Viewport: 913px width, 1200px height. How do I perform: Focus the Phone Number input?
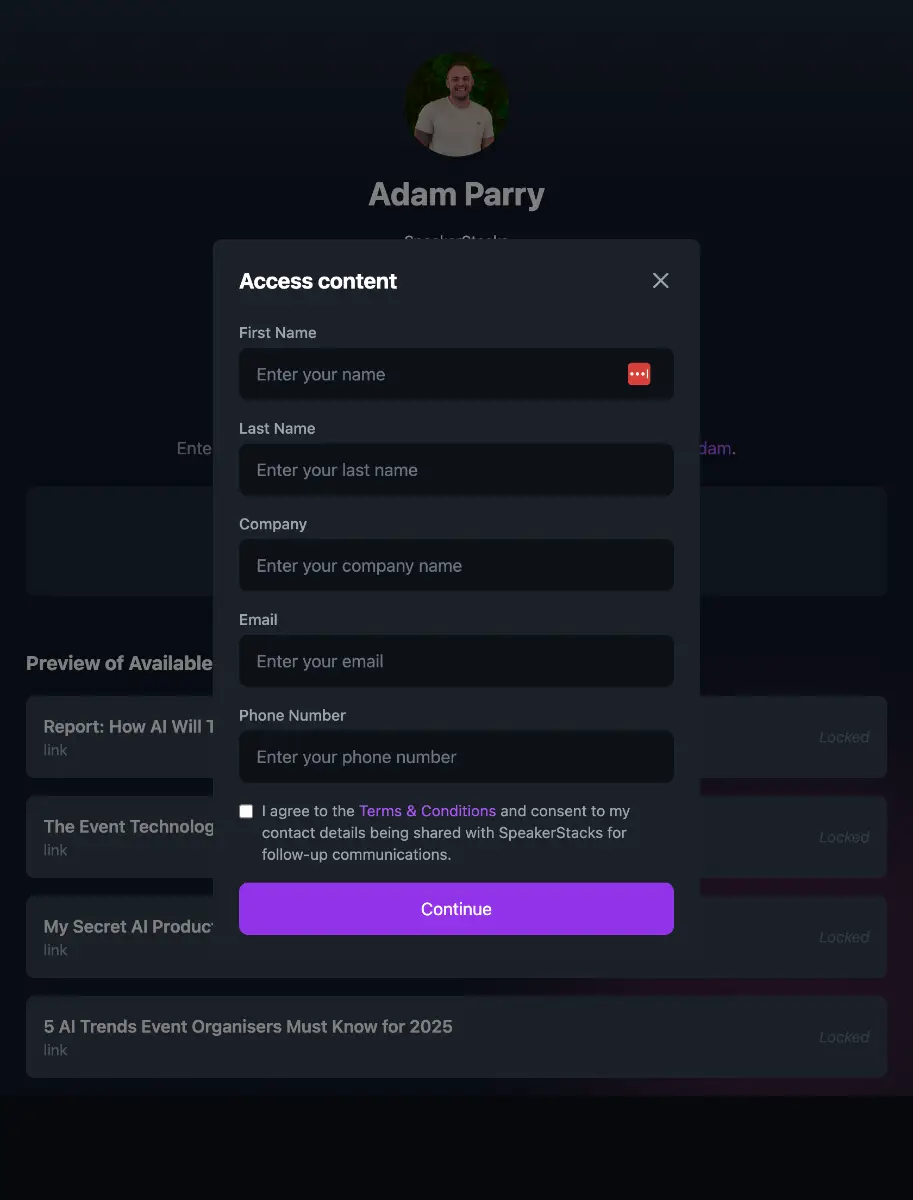tap(456, 757)
